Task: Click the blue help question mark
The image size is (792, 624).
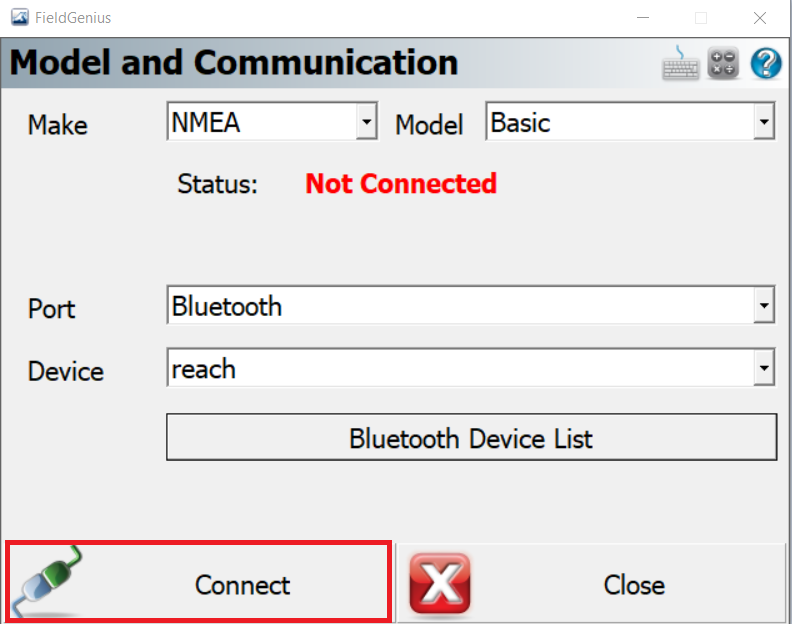Action: (766, 64)
